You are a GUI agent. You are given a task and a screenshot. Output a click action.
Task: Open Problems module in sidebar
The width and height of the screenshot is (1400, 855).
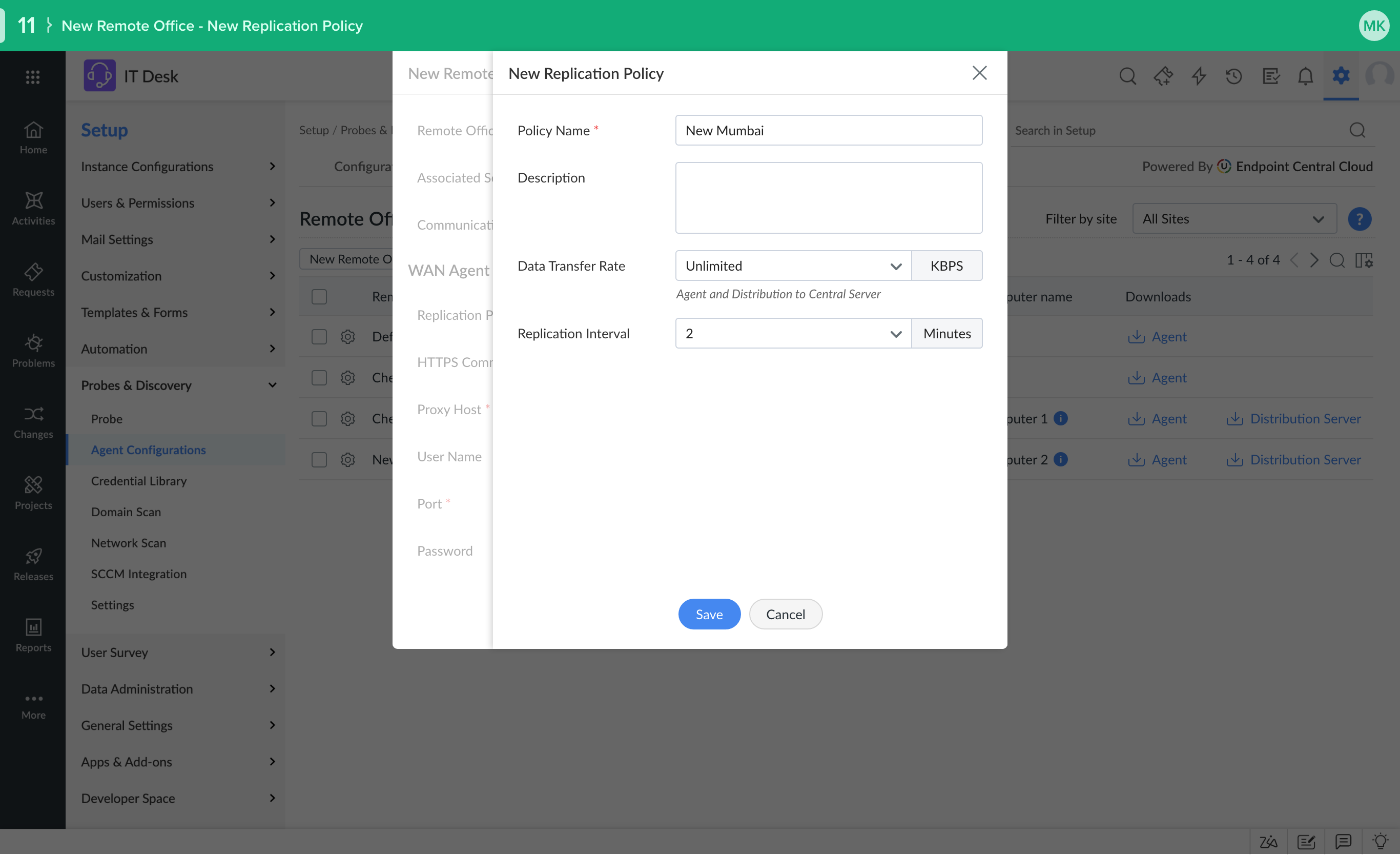33,351
